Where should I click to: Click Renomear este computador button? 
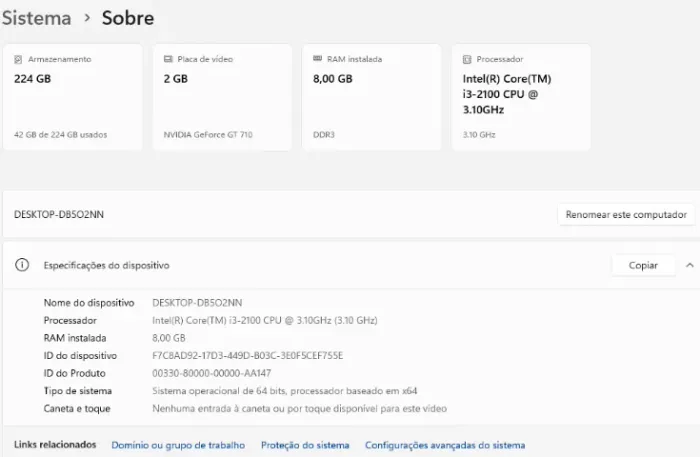pyautogui.click(x=626, y=215)
